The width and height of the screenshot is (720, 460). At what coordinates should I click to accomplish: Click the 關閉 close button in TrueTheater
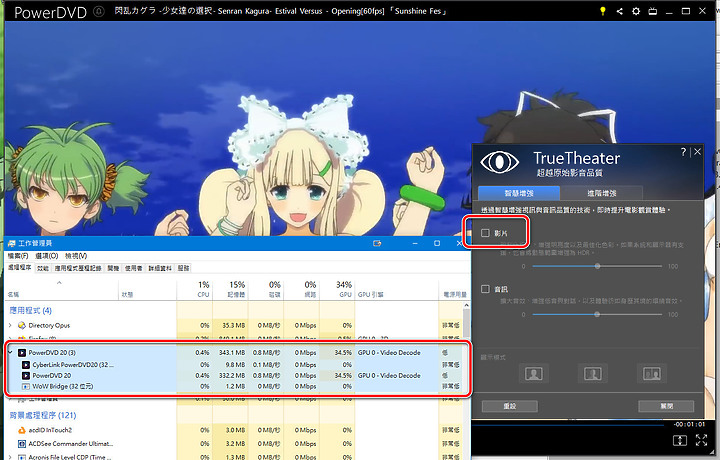(666, 406)
